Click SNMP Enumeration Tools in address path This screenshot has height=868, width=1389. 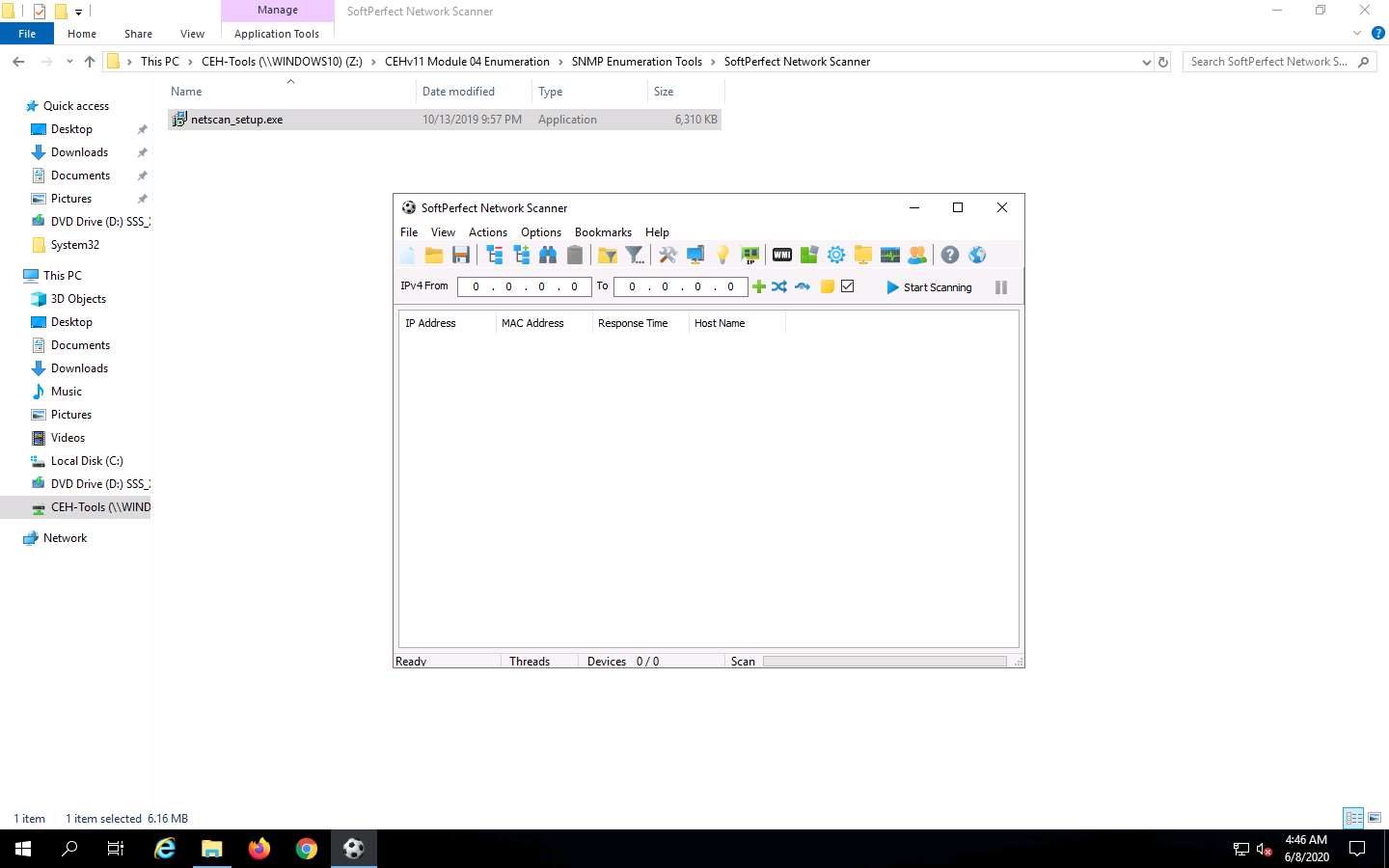pyautogui.click(x=637, y=62)
